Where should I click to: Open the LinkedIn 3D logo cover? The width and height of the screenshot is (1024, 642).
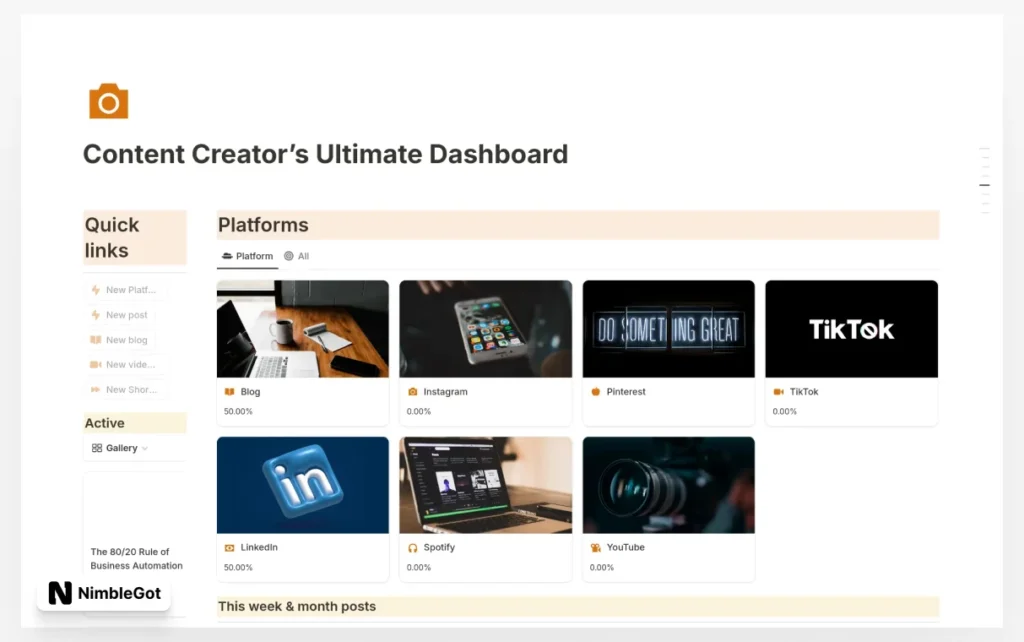tap(302, 485)
